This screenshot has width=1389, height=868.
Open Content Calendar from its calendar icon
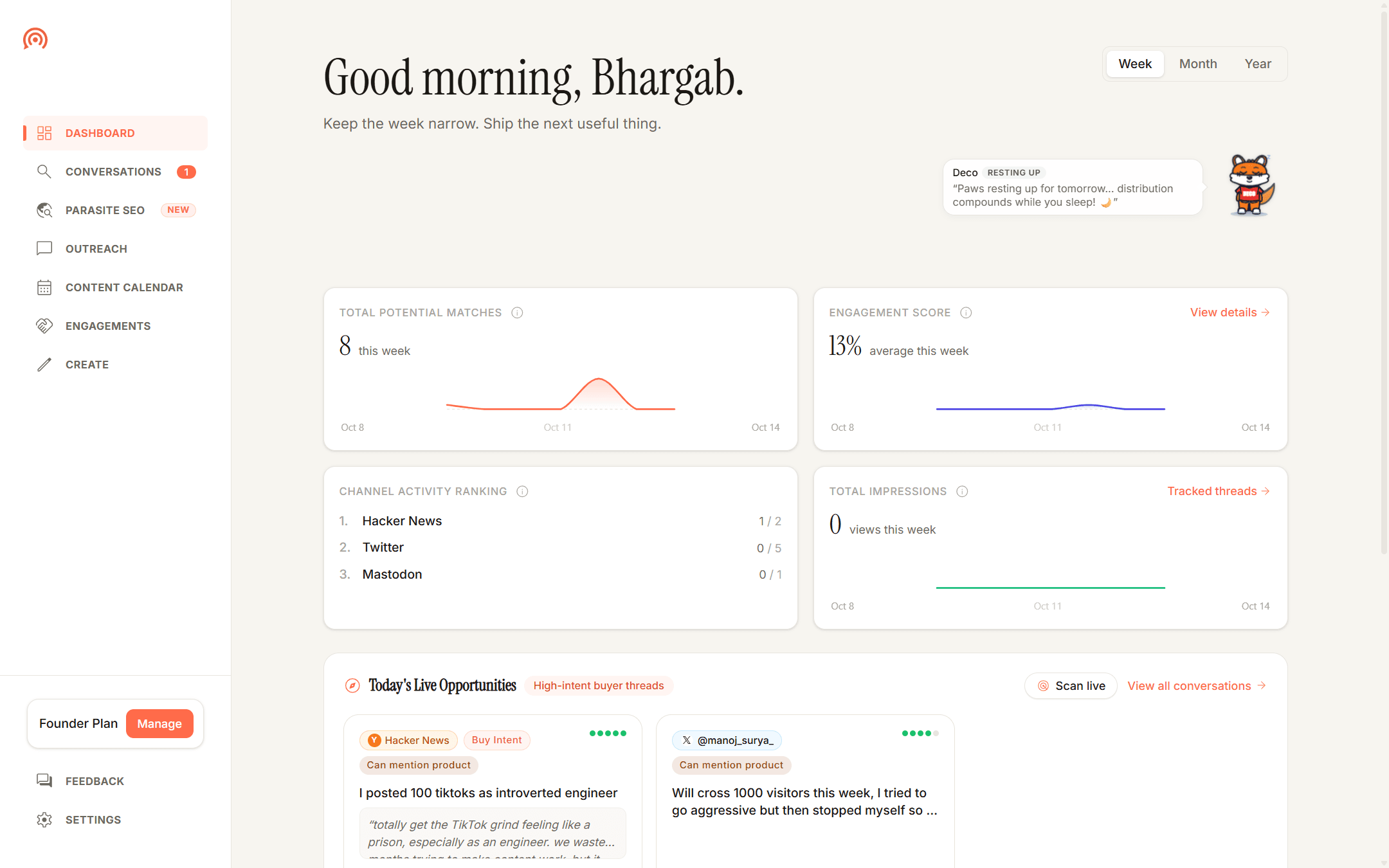[x=44, y=287]
